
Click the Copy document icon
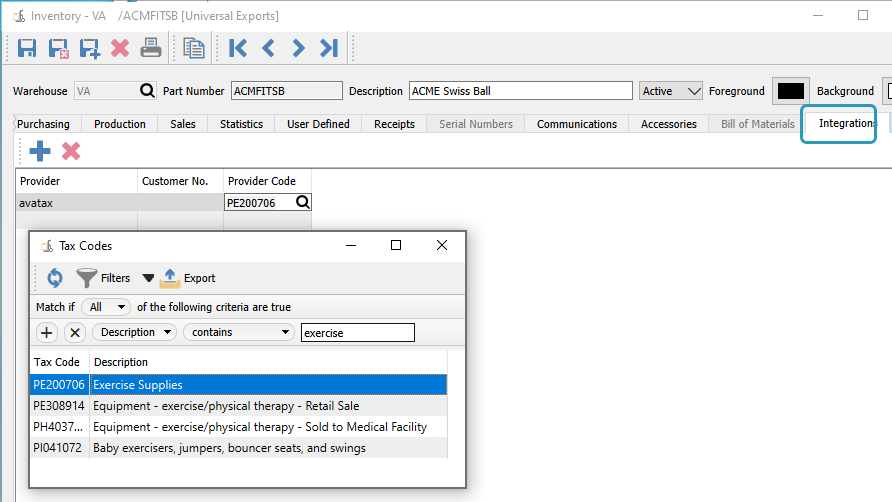point(194,48)
